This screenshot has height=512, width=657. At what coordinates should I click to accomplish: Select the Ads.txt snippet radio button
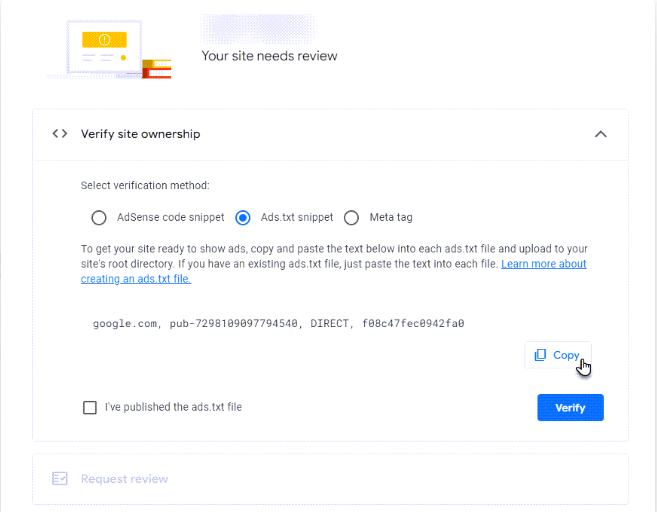242,217
